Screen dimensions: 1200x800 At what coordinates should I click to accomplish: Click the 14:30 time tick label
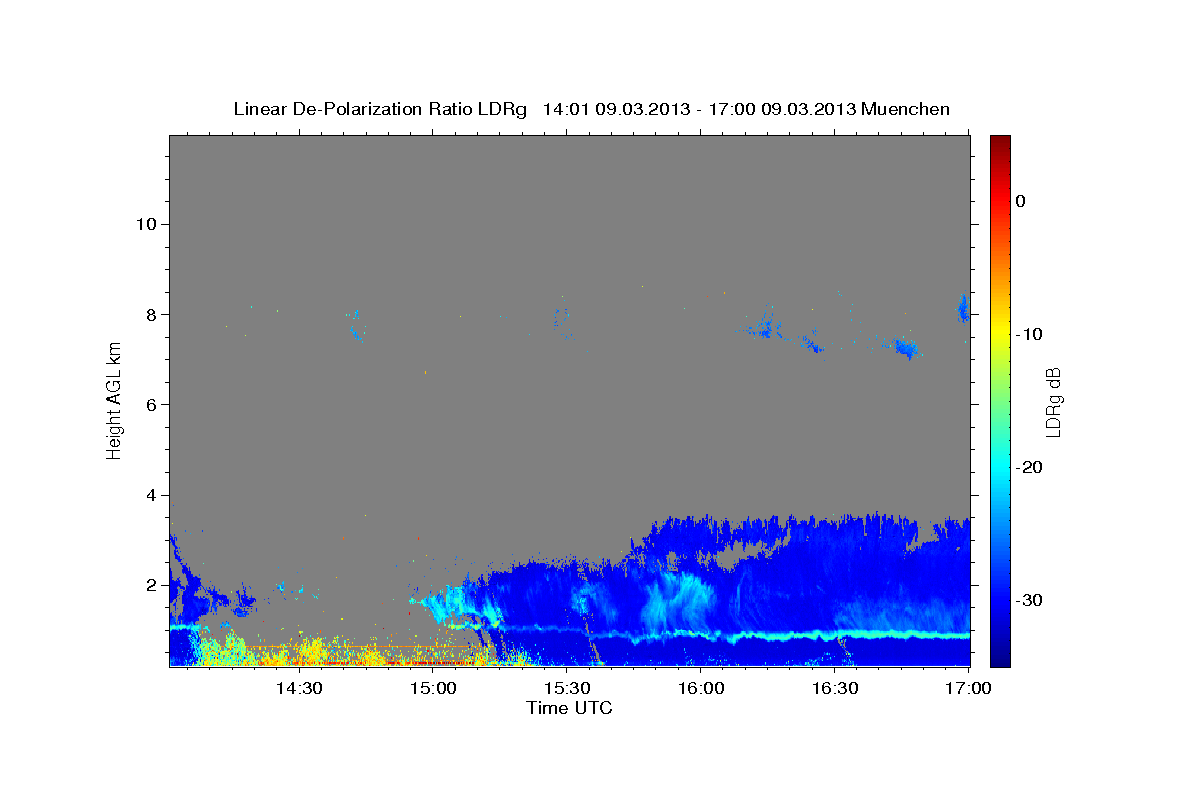tap(298, 688)
